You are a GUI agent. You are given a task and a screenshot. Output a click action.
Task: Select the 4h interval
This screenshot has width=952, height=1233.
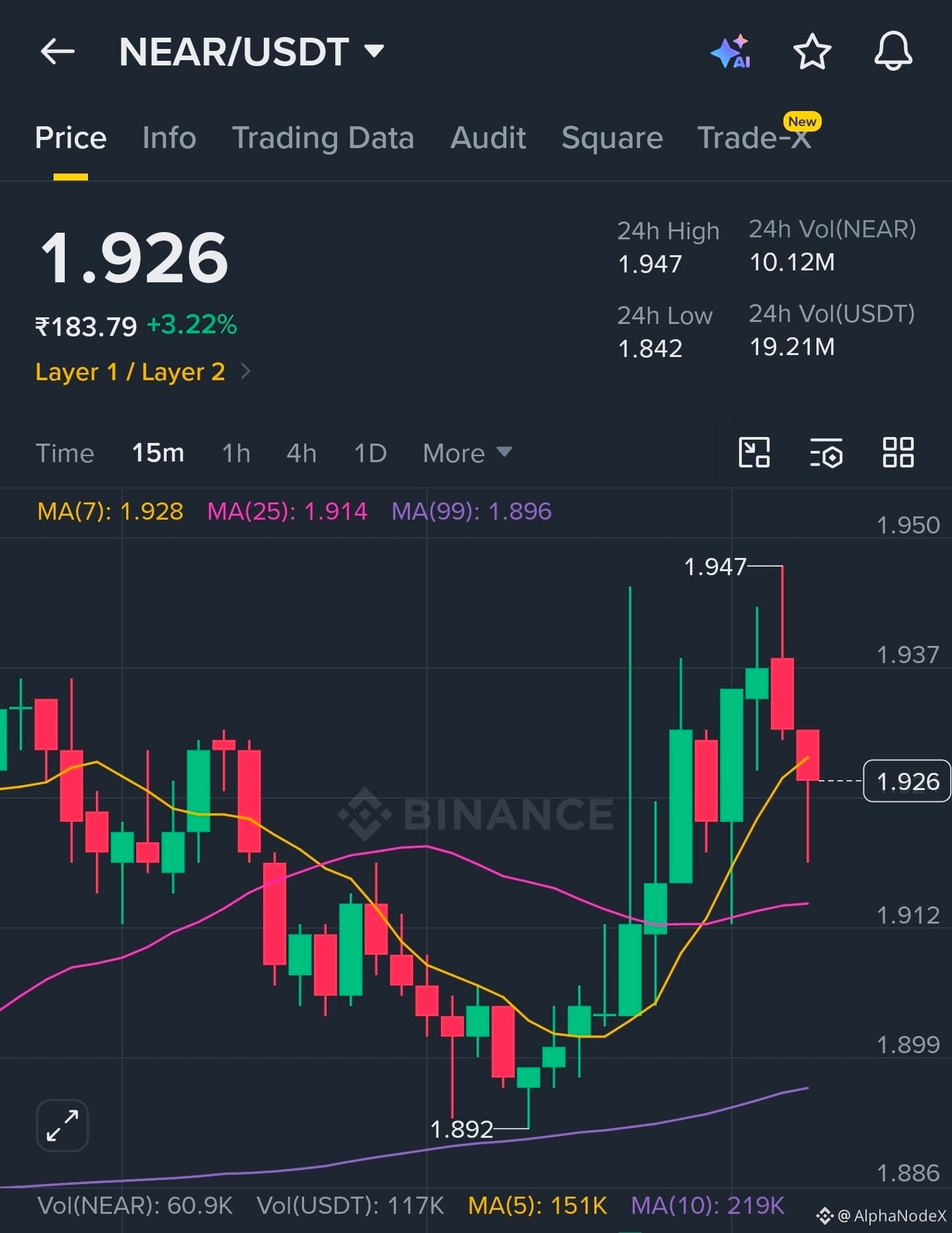point(301,454)
